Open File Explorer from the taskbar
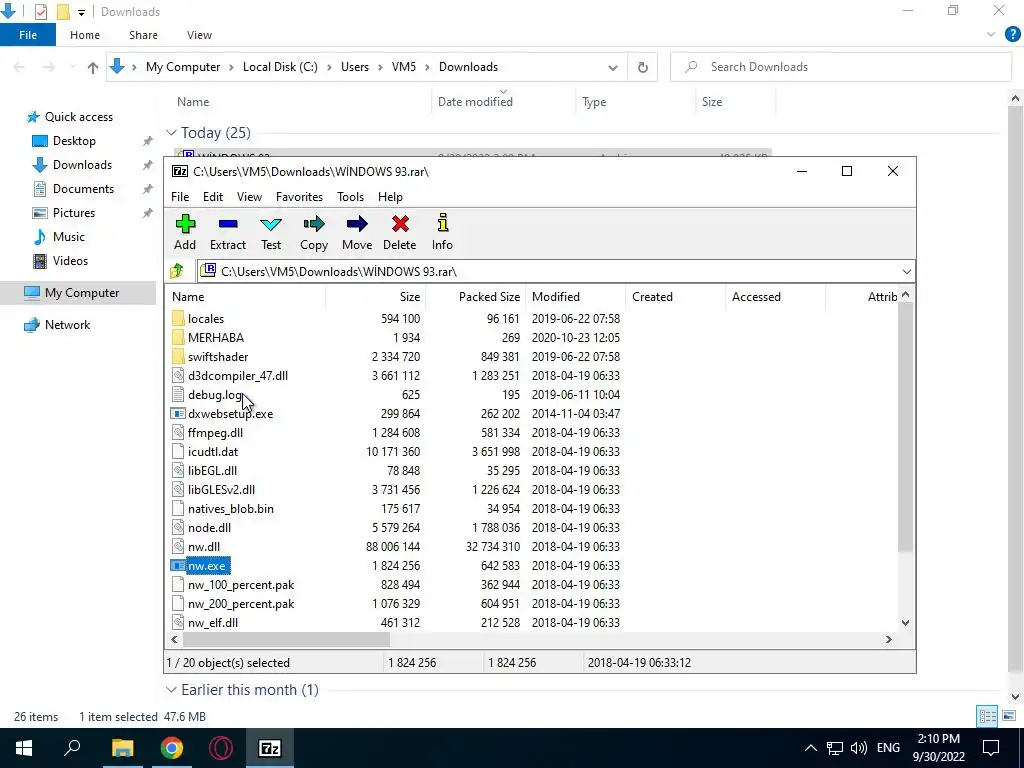 coord(122,748)
